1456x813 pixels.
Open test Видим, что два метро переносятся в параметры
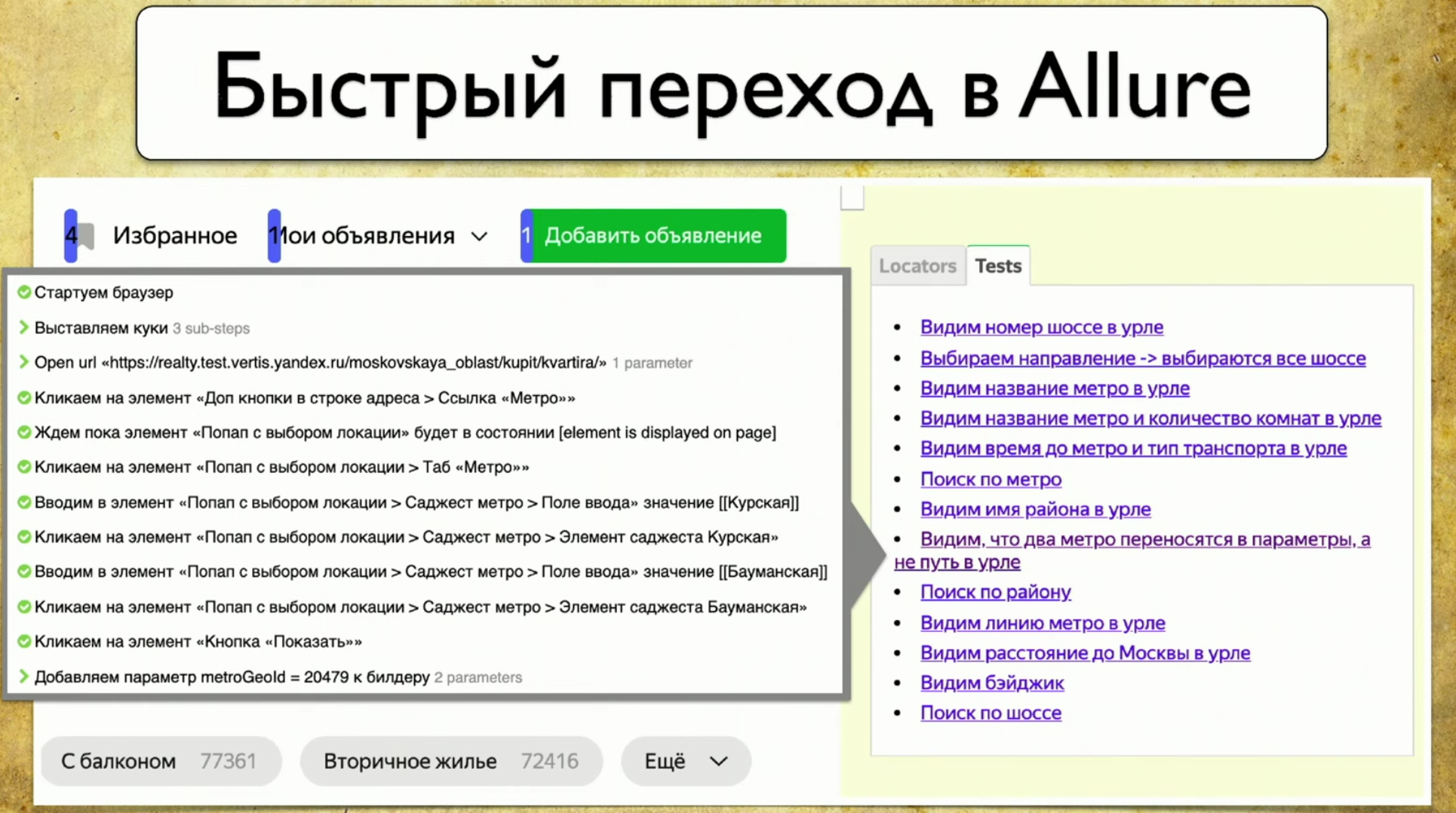(x=1145, y=540)
